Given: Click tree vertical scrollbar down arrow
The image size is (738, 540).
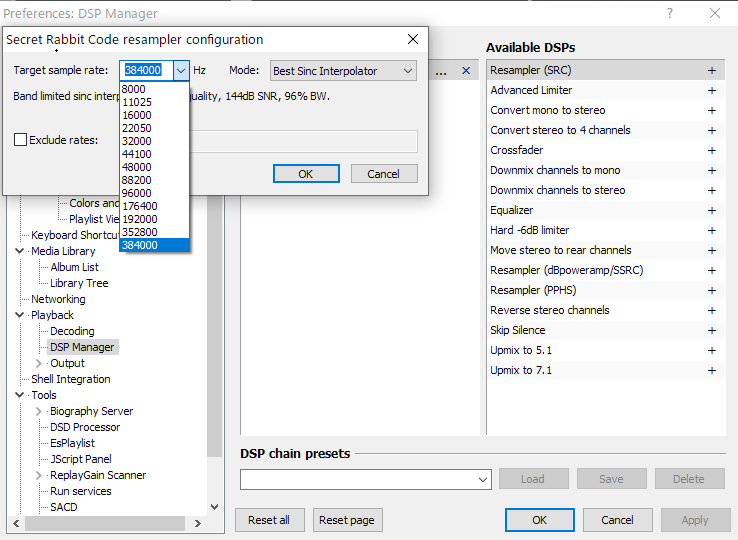Looking at the screenshot, I should pyautogui.click(x=215, y=507).
